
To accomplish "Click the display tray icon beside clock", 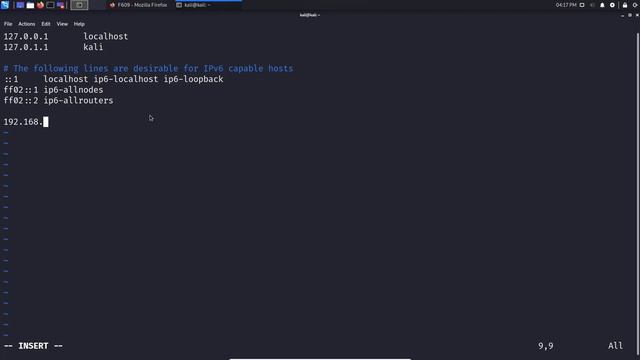I will (x=582, y=5).
